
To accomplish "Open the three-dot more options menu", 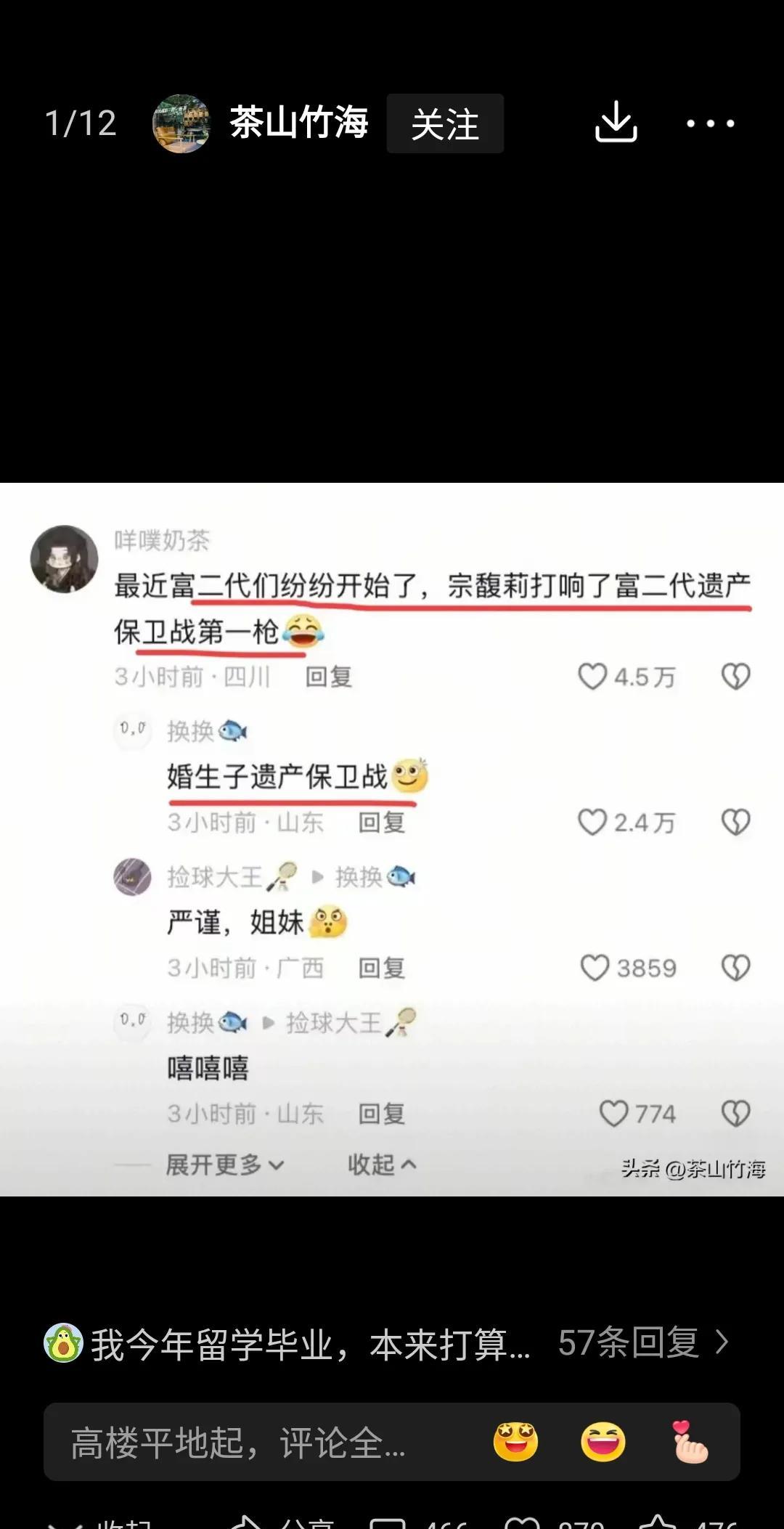I will (710, 123).
